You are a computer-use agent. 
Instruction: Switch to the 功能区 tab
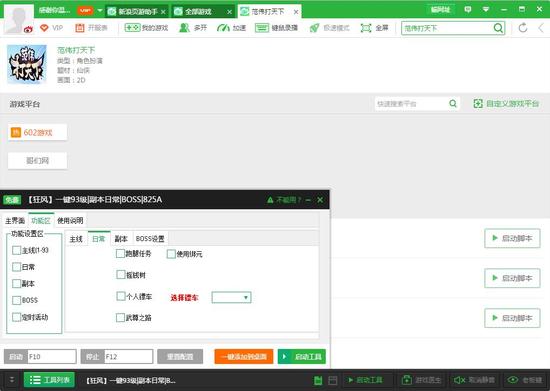click(41, 220)
